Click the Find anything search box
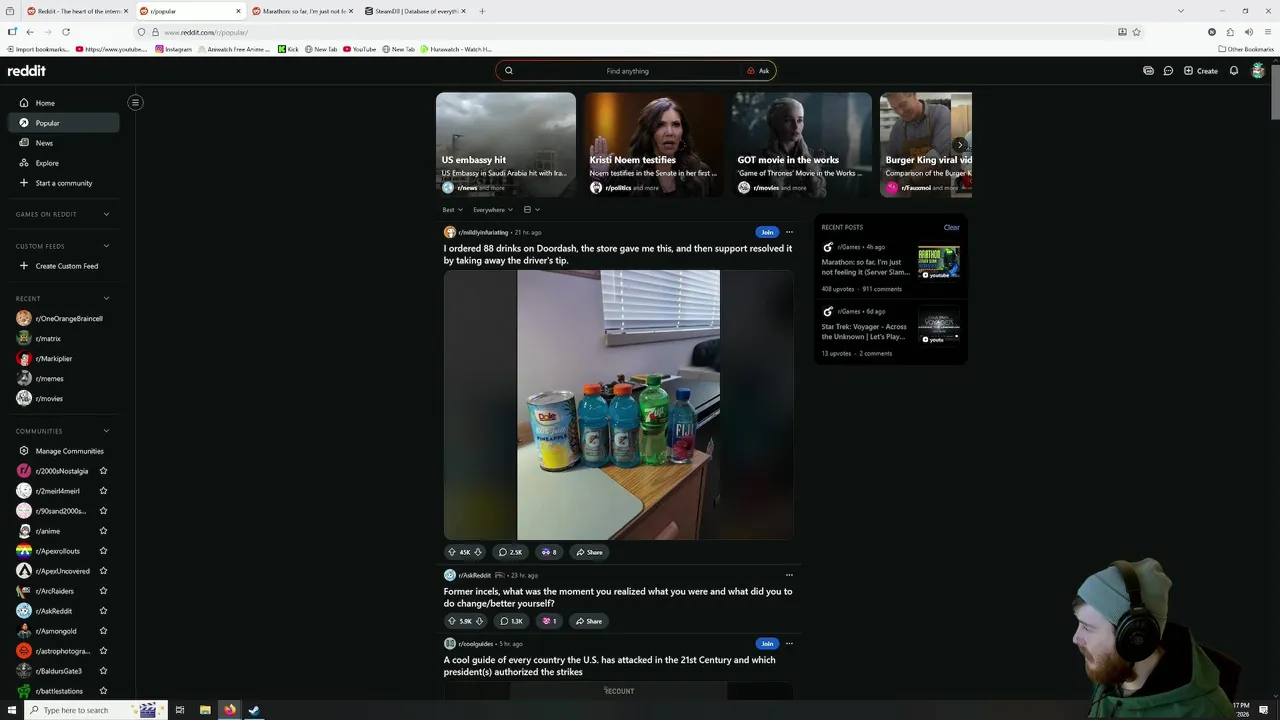This screenshot has width=1280, height=720. pyautogui.click(x=627, y=71)
